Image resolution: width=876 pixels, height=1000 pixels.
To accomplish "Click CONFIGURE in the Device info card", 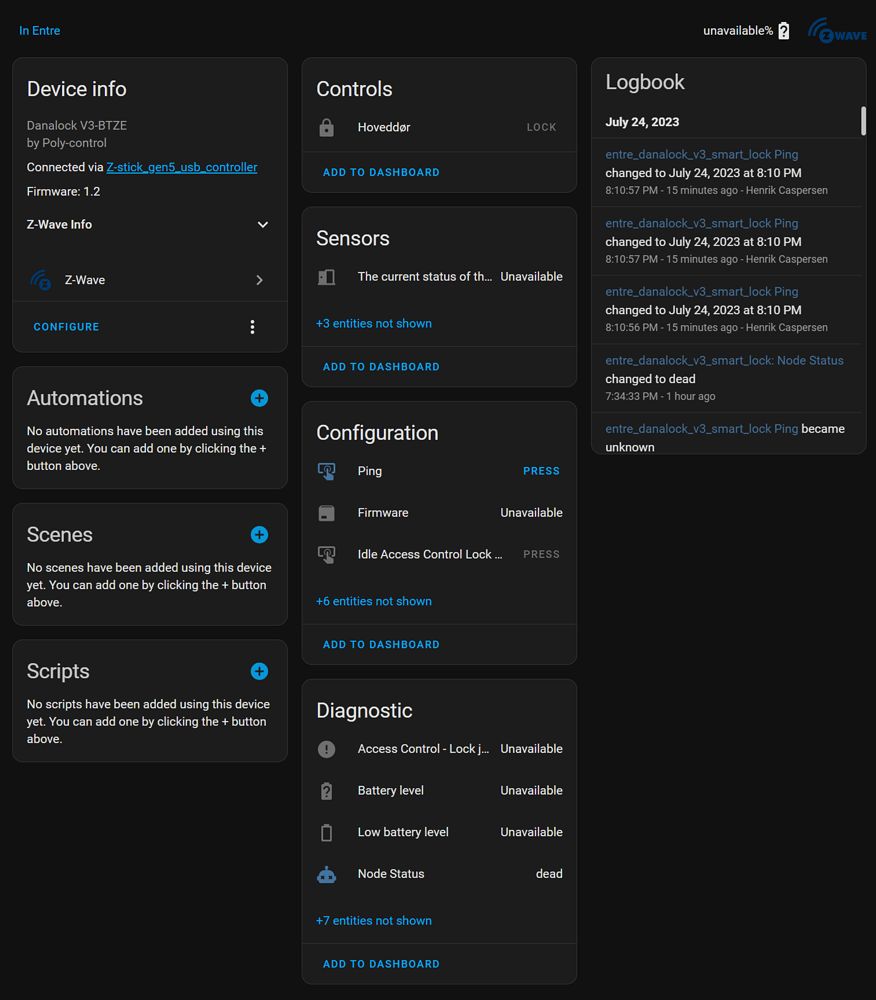I will [x=66, y=326].
